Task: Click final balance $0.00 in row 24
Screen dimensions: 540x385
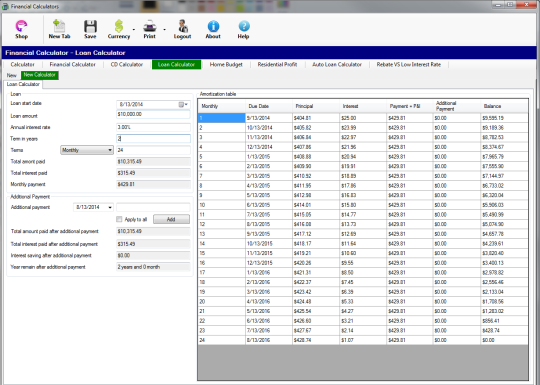Action: click(504, 340)
